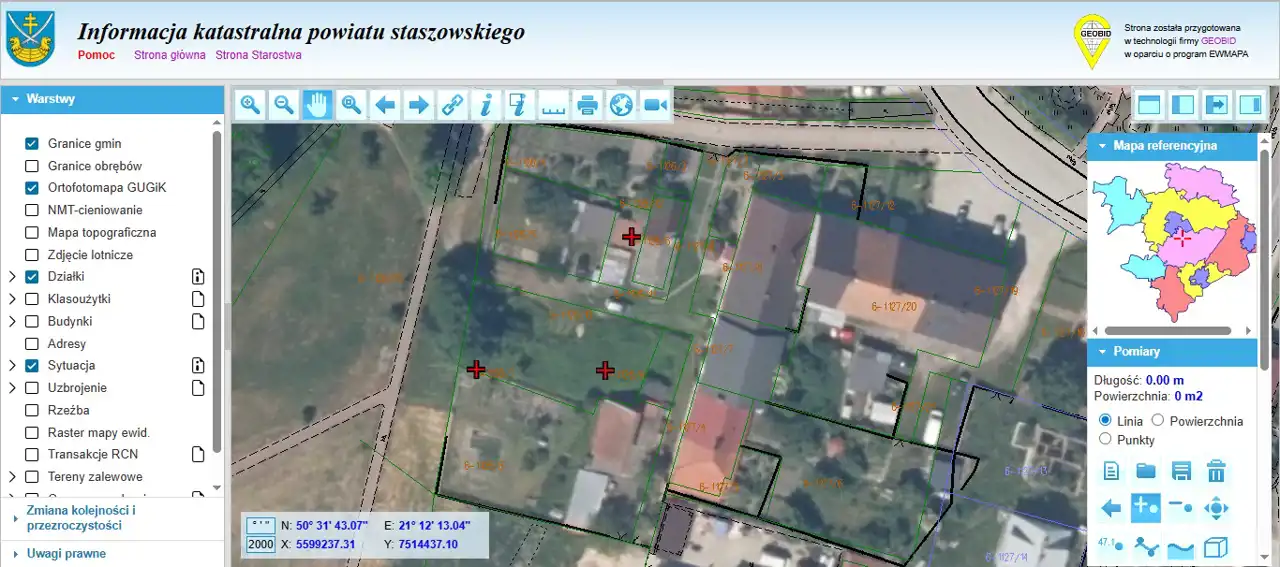Expand the Sytuacja layer group
Viewport: 1280px width, 567px height.
coord(12,366)
